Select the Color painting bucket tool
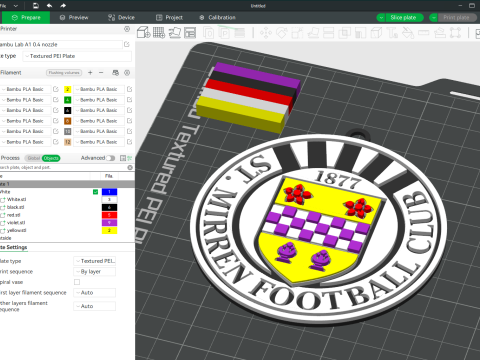This screenshot has width=480, height=360. [x=408, y=33]
